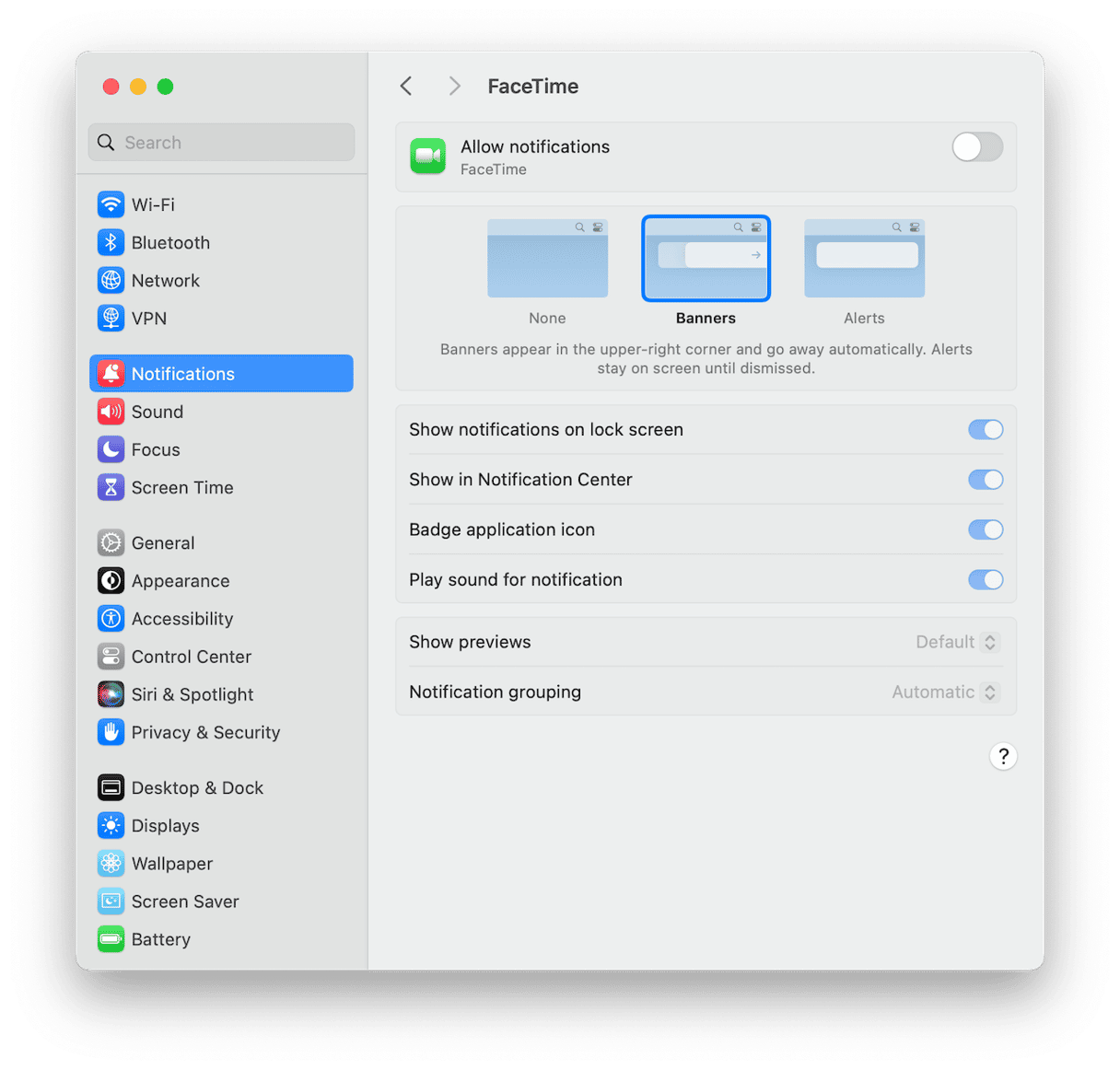Open Wi-Fi settings pane
This screenshot has height=1070, width=1120.
point(221,204)
